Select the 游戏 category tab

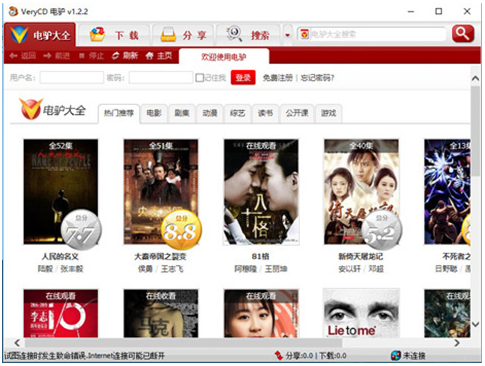pyautogui.click(x=328, y=113)
